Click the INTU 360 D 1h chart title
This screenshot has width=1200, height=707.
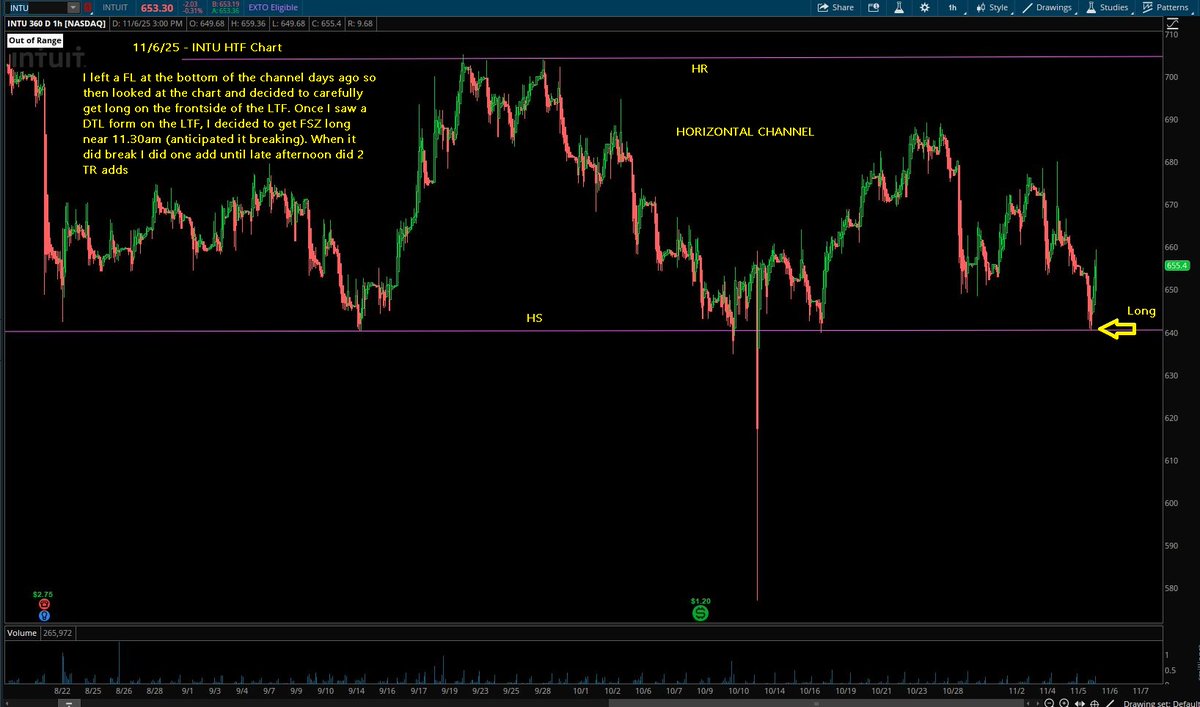56,23
